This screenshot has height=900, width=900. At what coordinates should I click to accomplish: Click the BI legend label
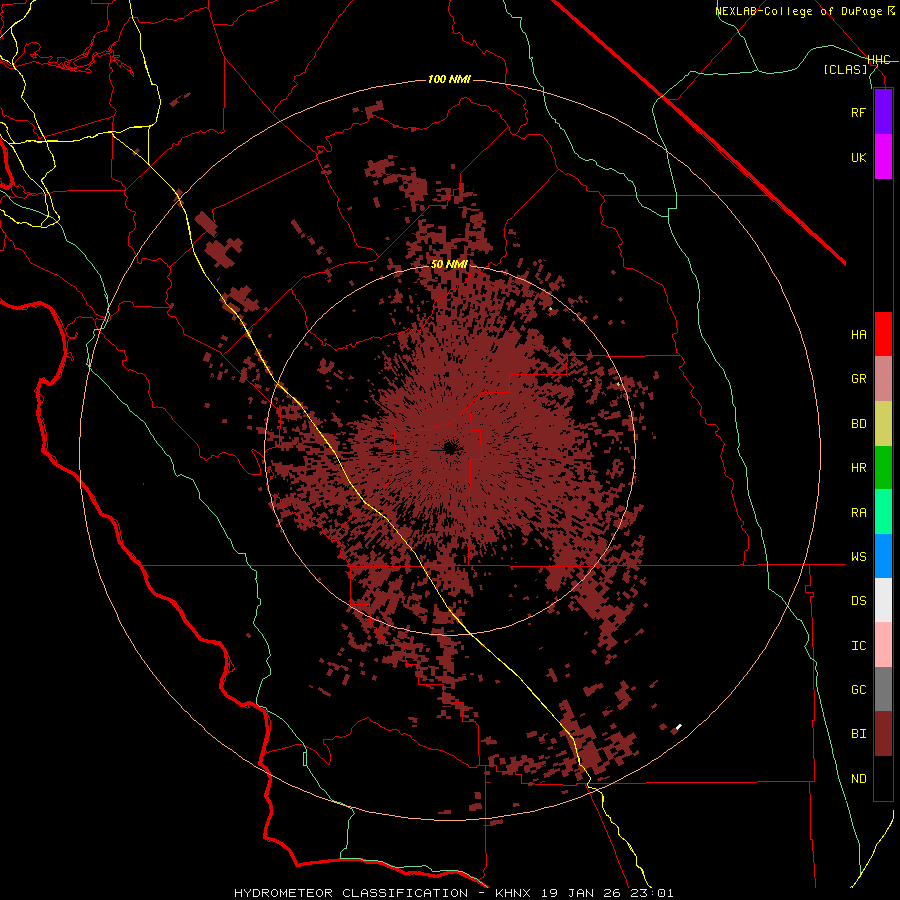point(858,734)
